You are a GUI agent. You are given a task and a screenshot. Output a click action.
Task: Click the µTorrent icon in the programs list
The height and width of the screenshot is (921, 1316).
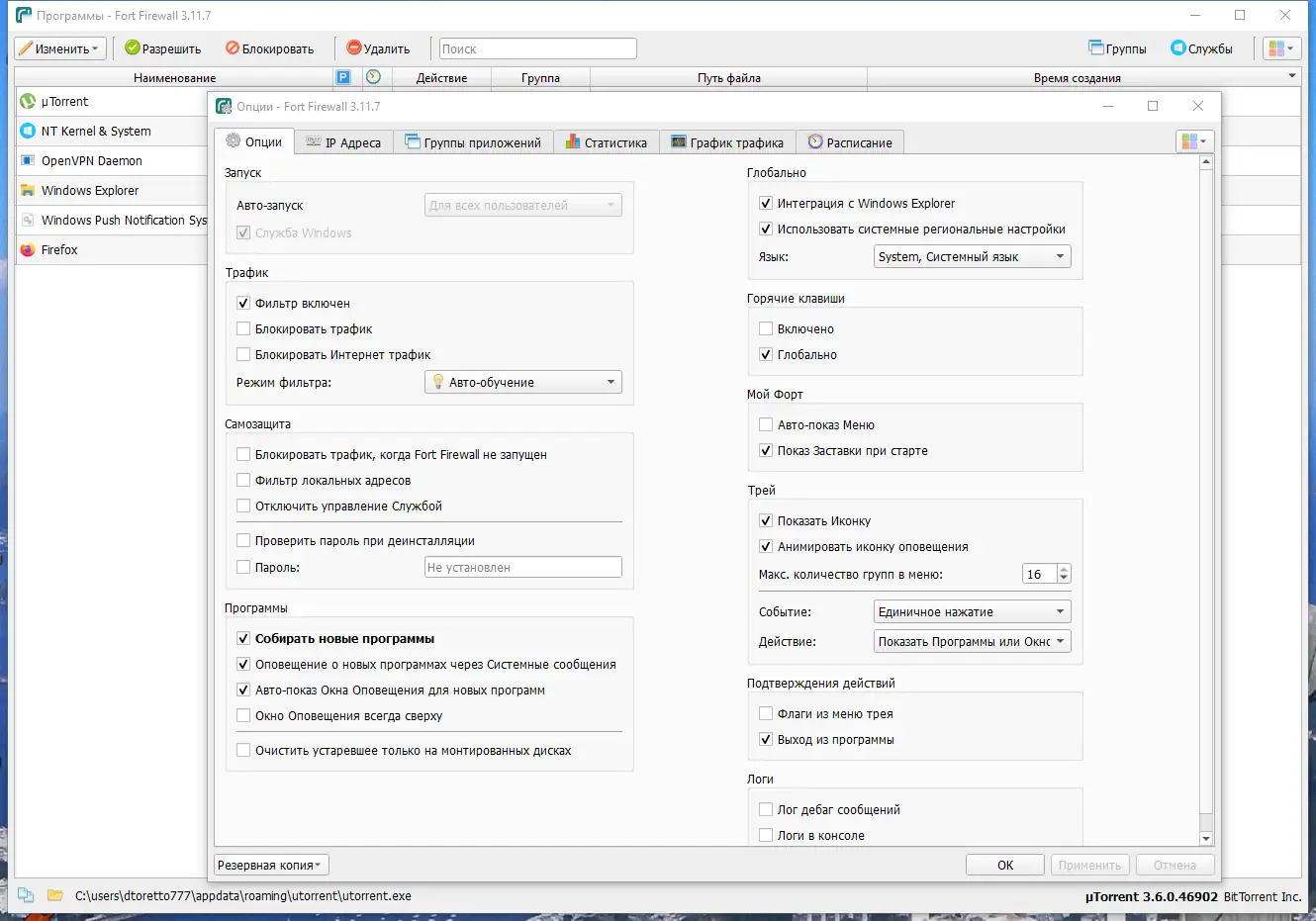point(28,101)
